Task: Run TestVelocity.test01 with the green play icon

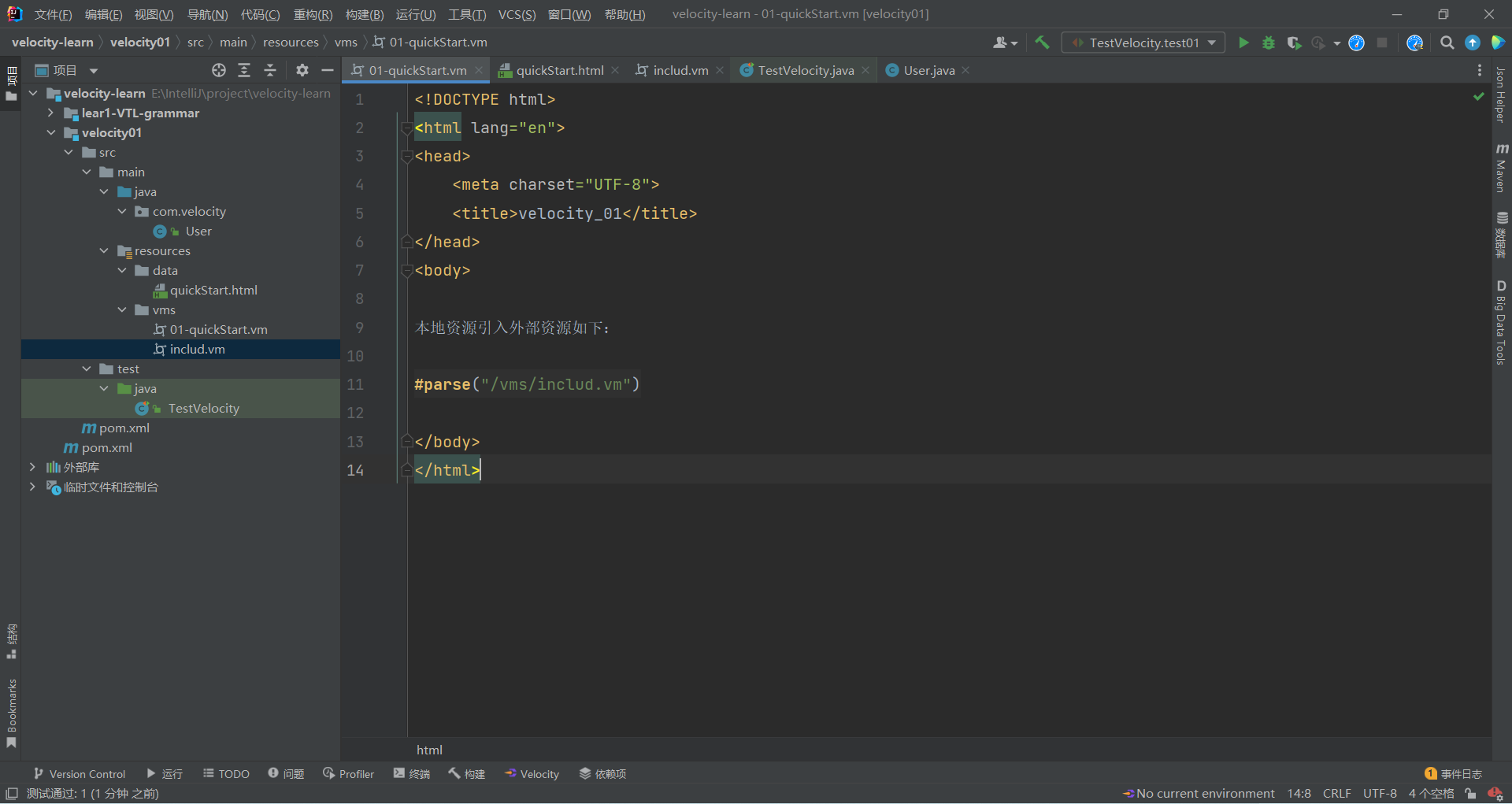Action: point(1243,43)
